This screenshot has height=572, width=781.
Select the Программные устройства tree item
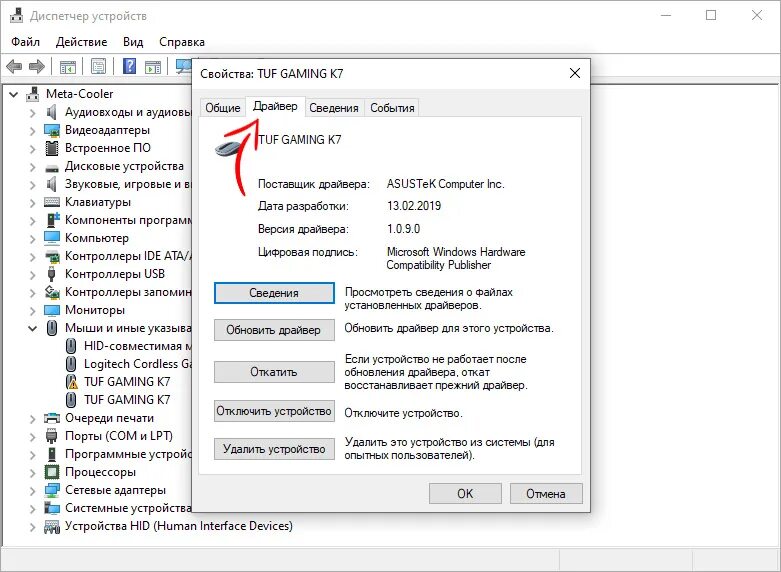click(128, 454)
